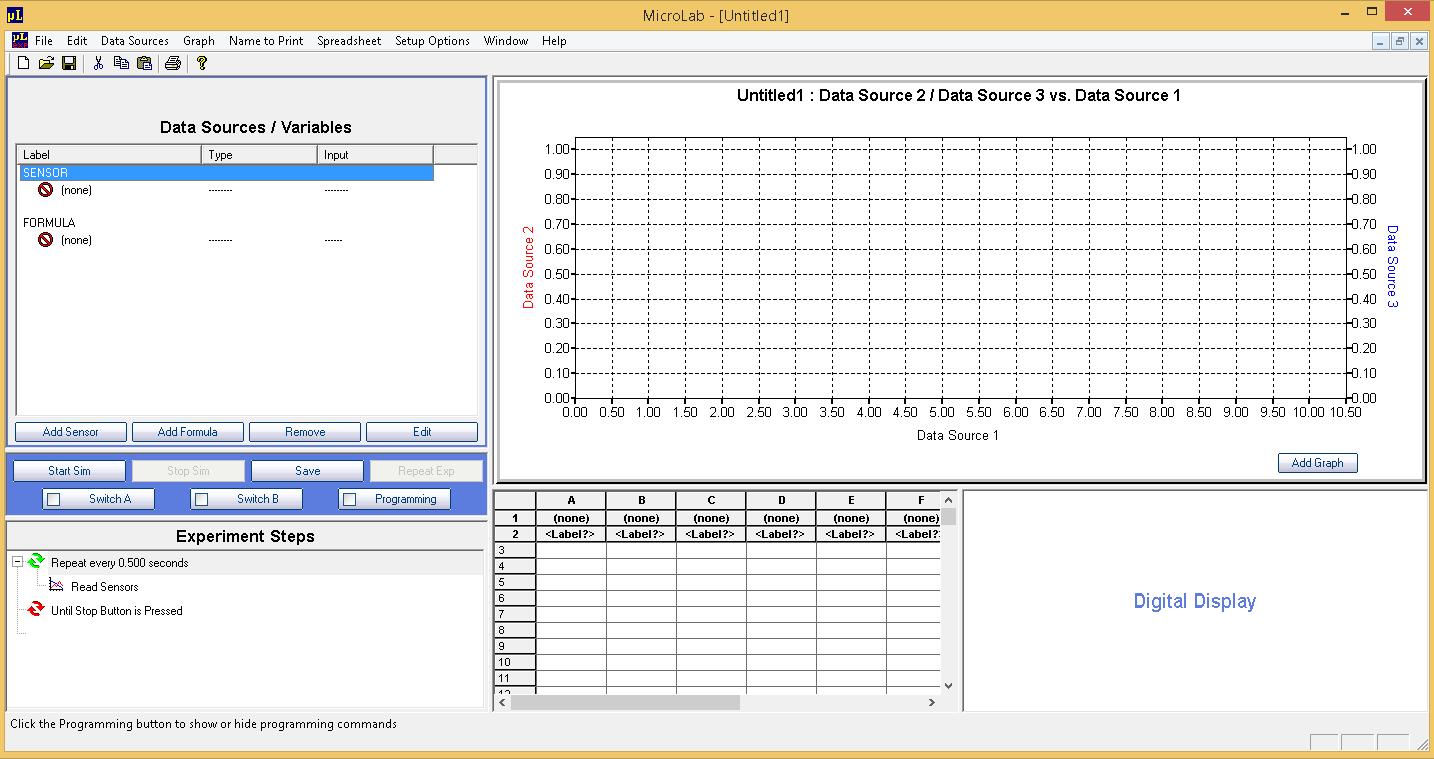This screenshot has height=759, width=1434.
Task: Click the Digital Display panel text
Action: tap(1194, 601)
